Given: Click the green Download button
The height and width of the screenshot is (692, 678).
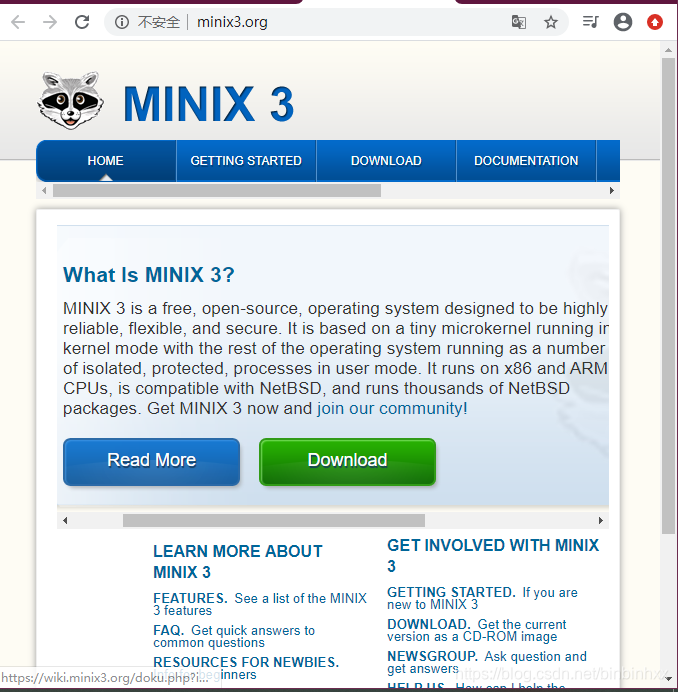Looking at the screenshot, I should click(x=347, y=462).
